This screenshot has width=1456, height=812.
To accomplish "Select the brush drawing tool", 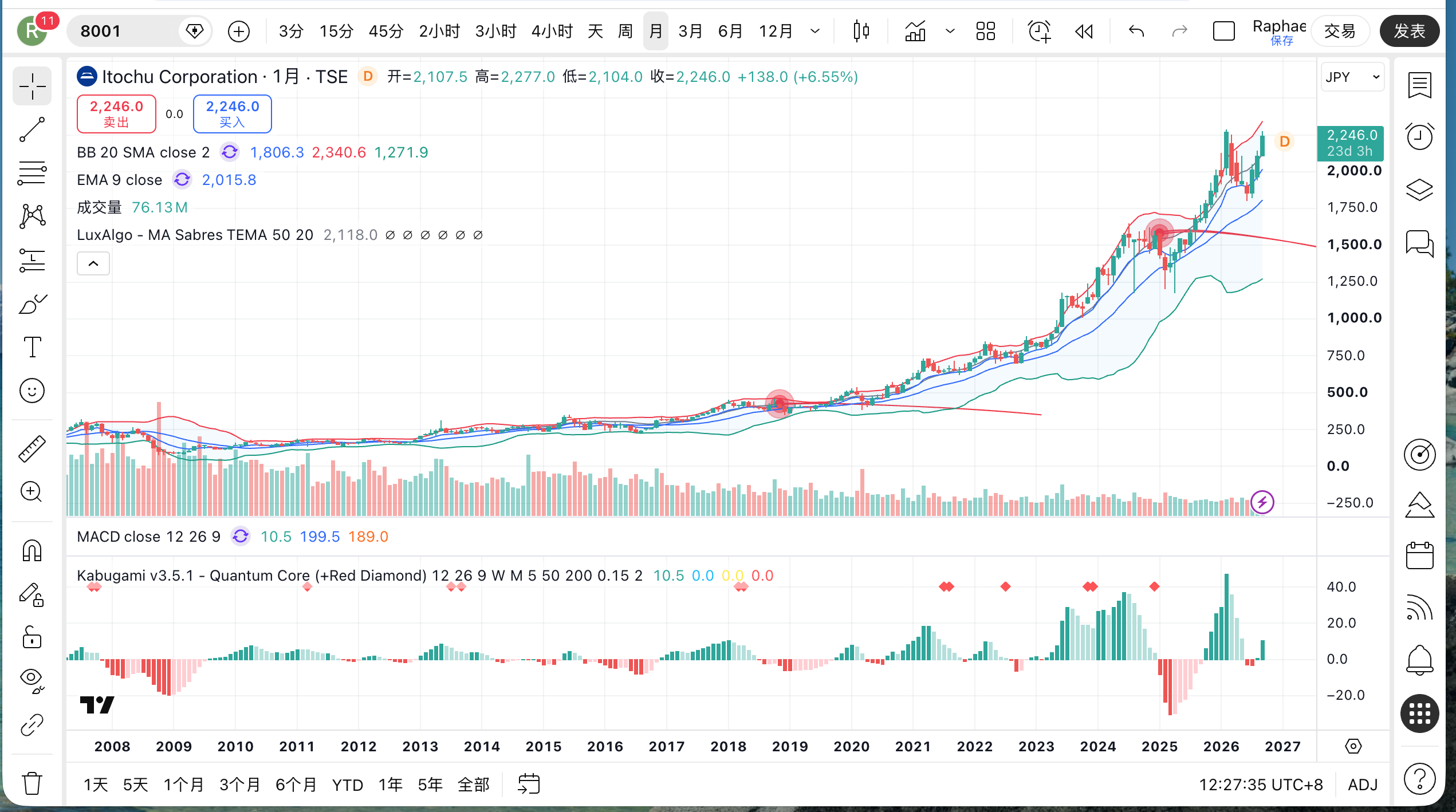I will pos(32,304).
